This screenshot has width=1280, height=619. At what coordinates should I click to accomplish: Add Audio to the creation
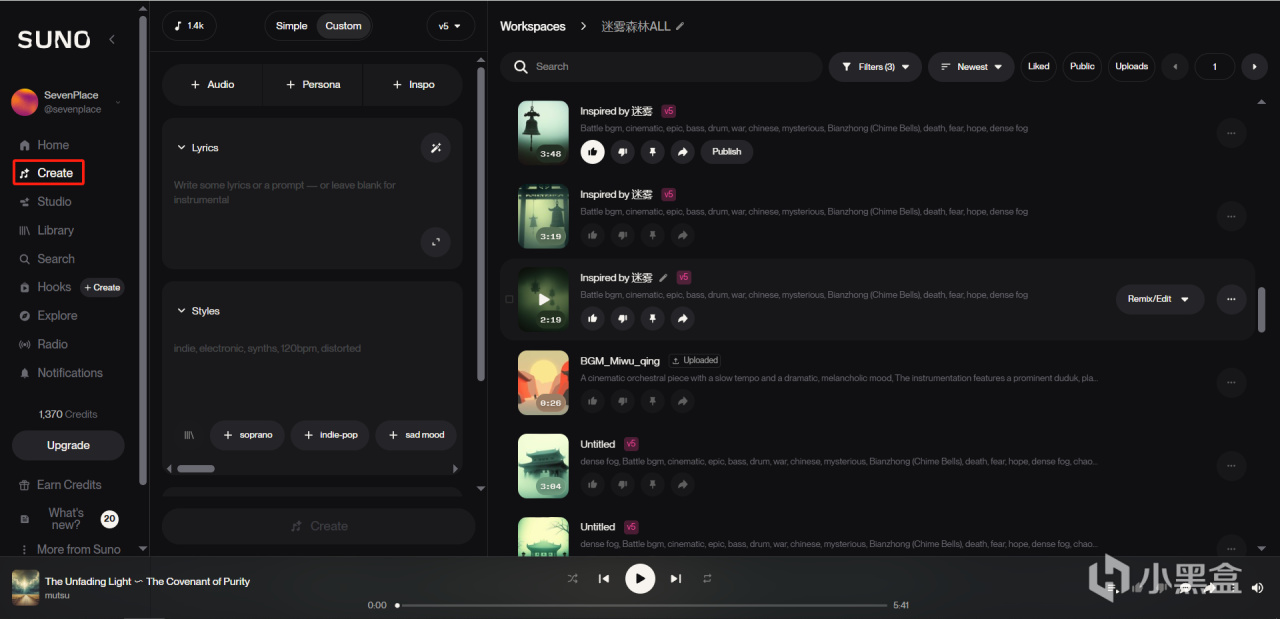(212, 85)
